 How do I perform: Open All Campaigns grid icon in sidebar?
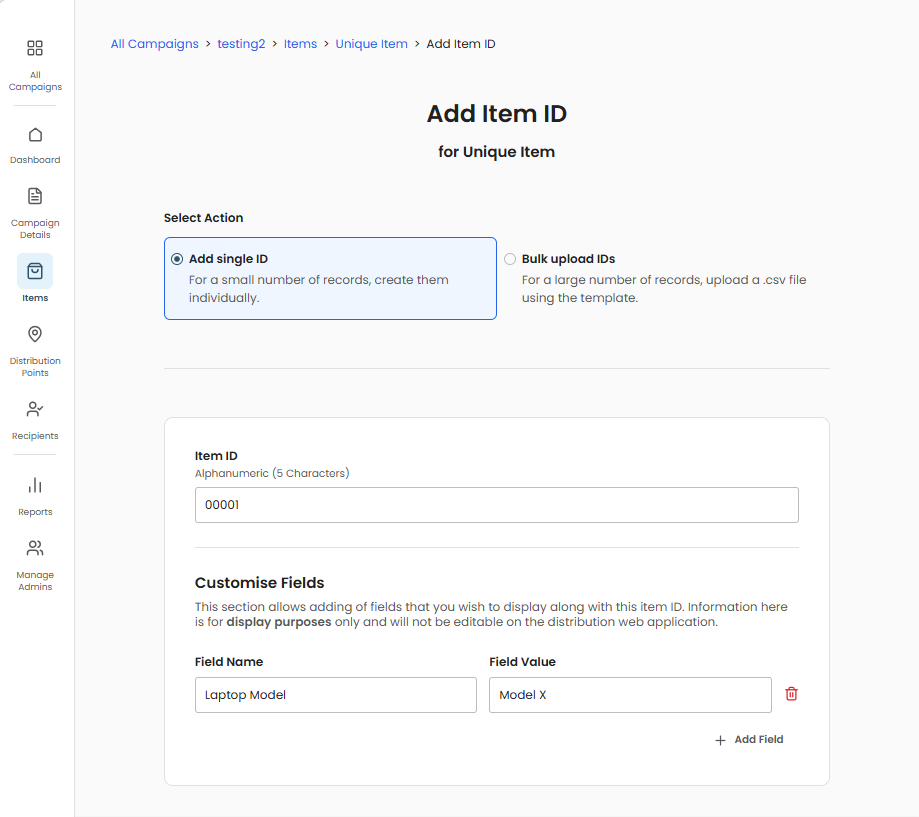tap(35, 48)
